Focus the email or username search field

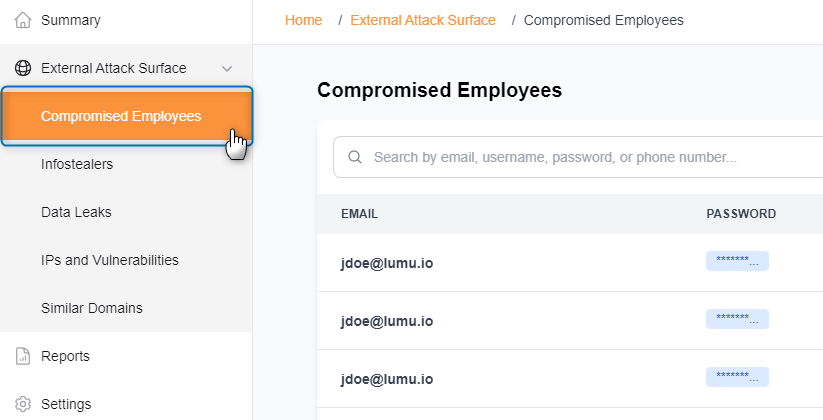click(590, 157)
